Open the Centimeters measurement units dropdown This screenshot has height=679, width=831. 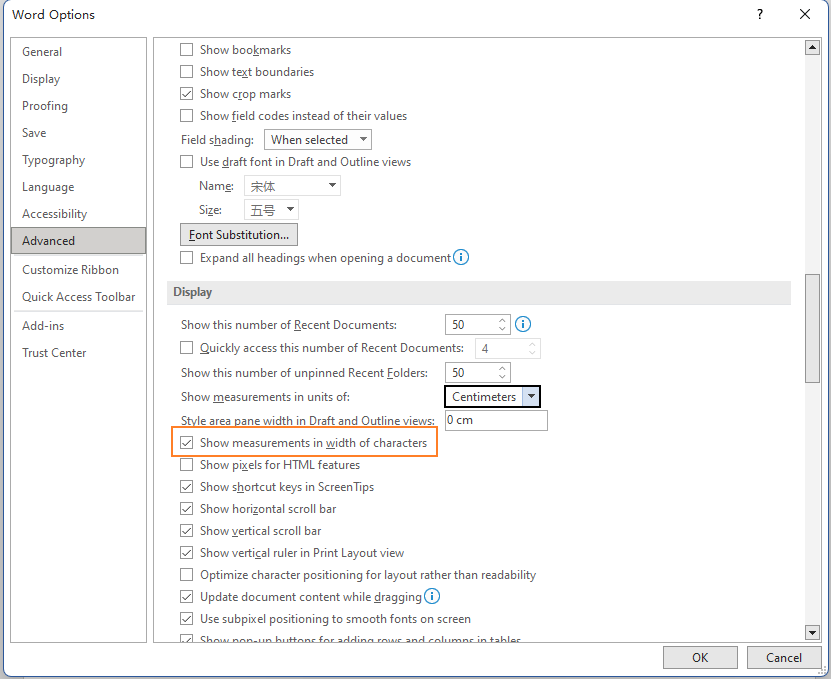click(x=492, y=396)
